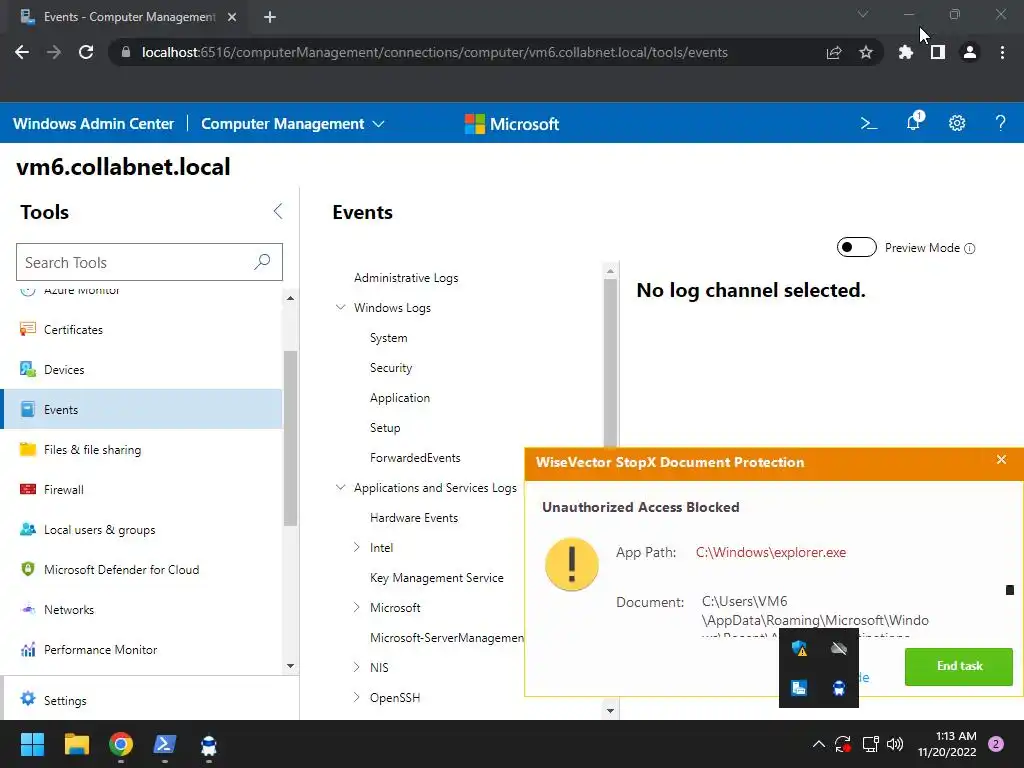Click the Settings gear icon in Tools pane
This screenshot has height=768, width=1024.
(x=27, y=699)
